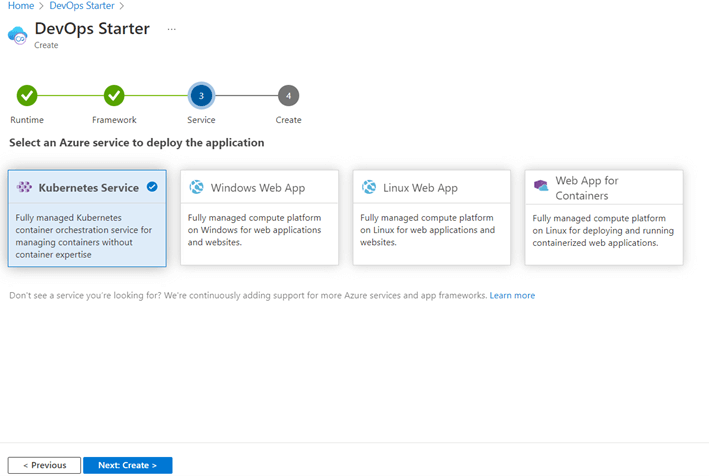This screenshot has height=476, width=709.
Task: Click the Windows Web App description text
Action: click(x=255, y=230)
